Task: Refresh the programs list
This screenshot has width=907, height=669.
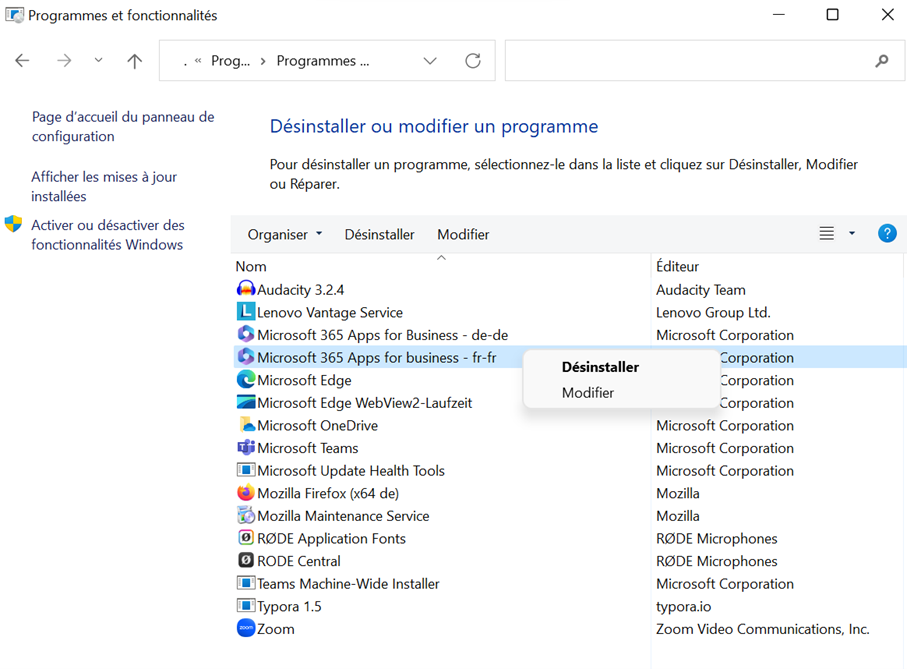Action: [x=473, y=60]
